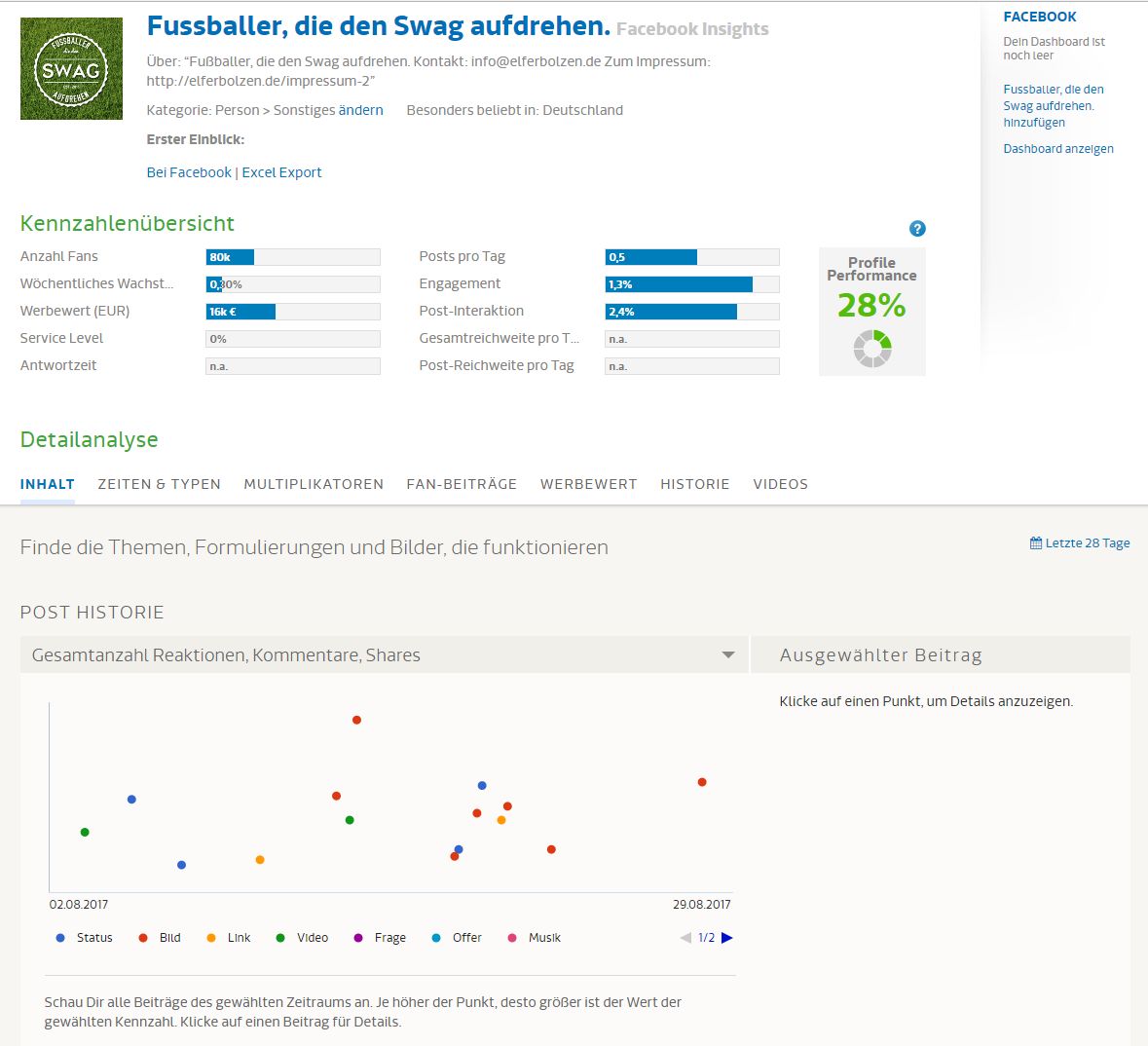1148x1046 pixels.
Task: Click the SWAG profile picture
Action: click(71, 69)
